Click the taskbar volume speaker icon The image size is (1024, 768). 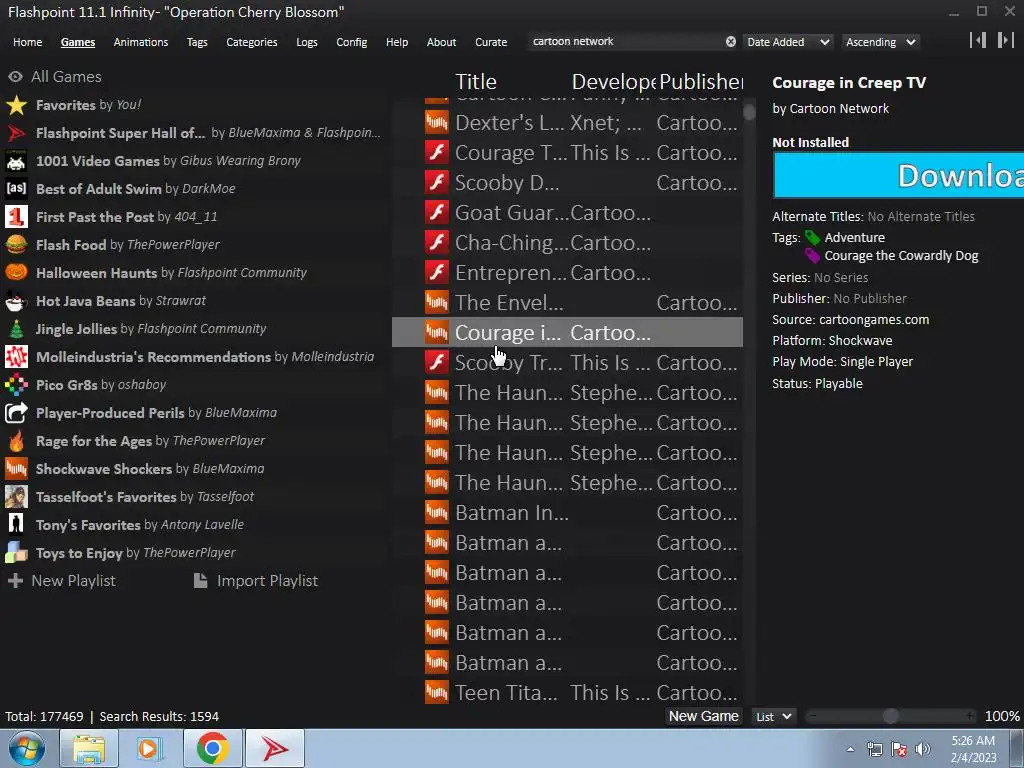[923, 748]
